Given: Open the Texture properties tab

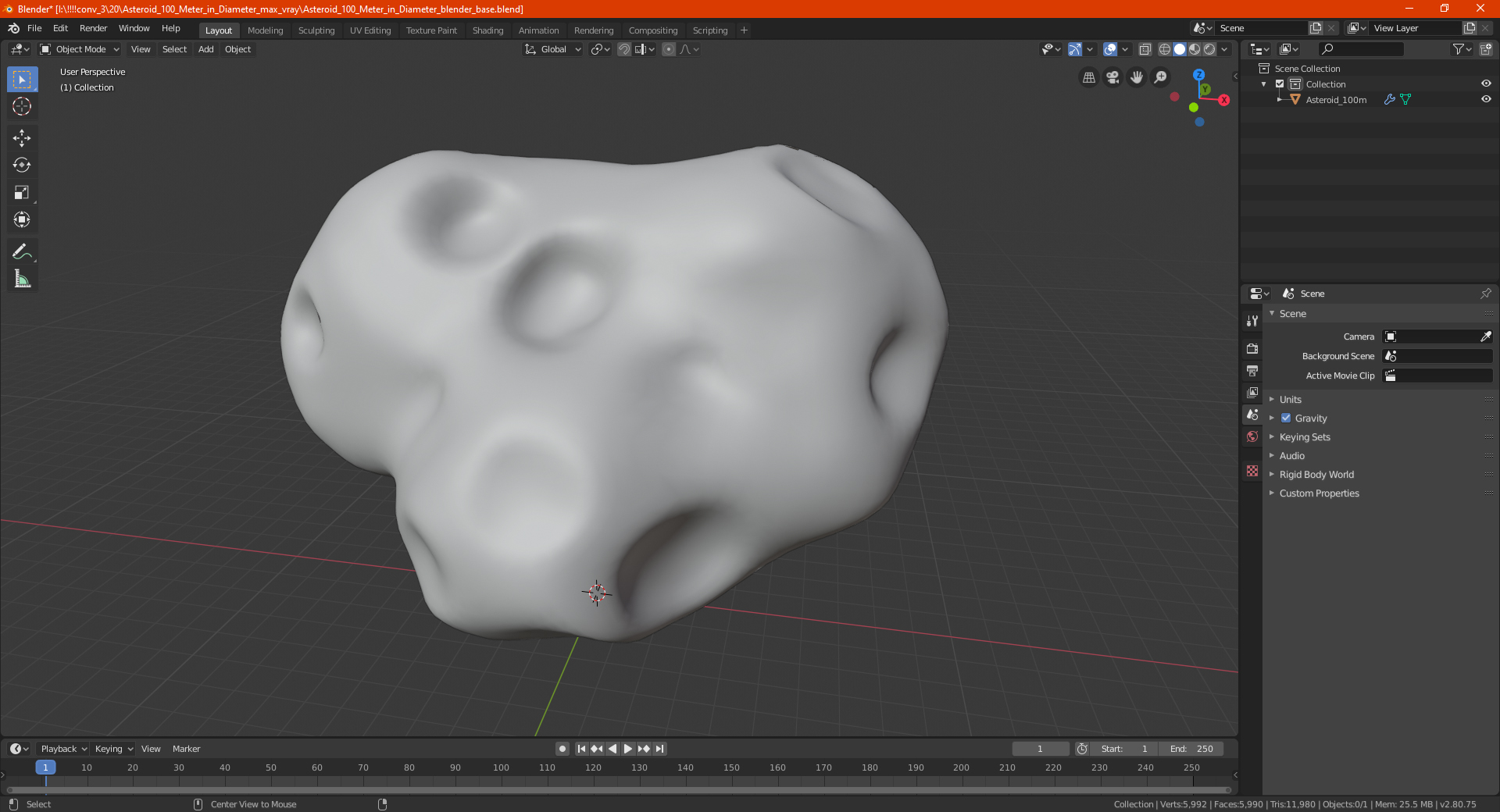Looking at the screenshot, I should [x=1252, y=471].
